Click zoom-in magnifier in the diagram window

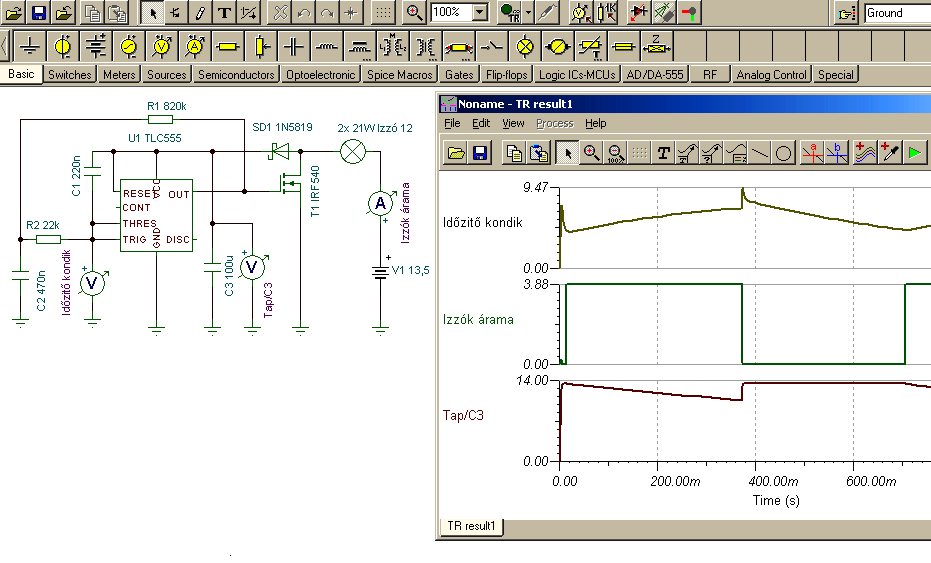pyautogui.click(x=591, y=153)
